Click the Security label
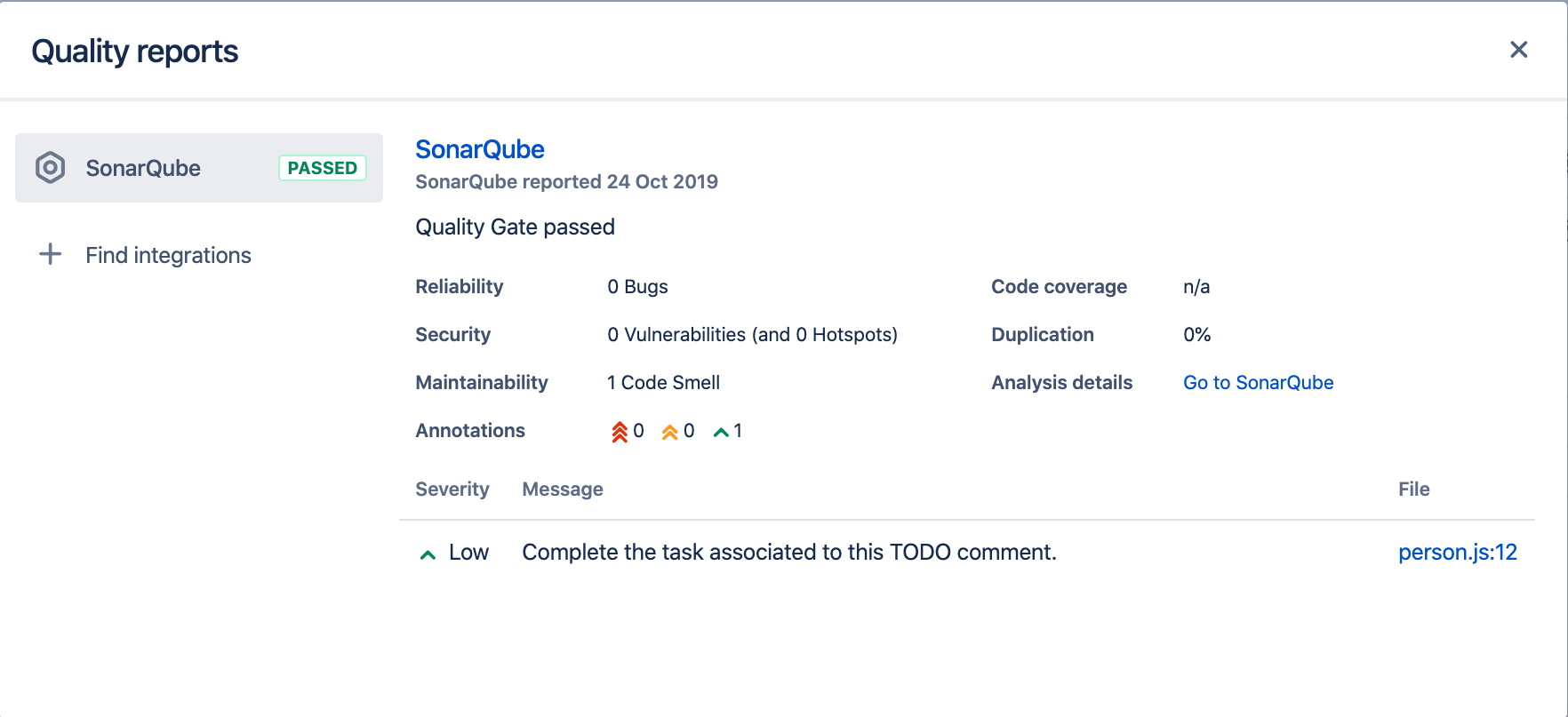This screenshot has height=717, width=1568. [452, 334]
